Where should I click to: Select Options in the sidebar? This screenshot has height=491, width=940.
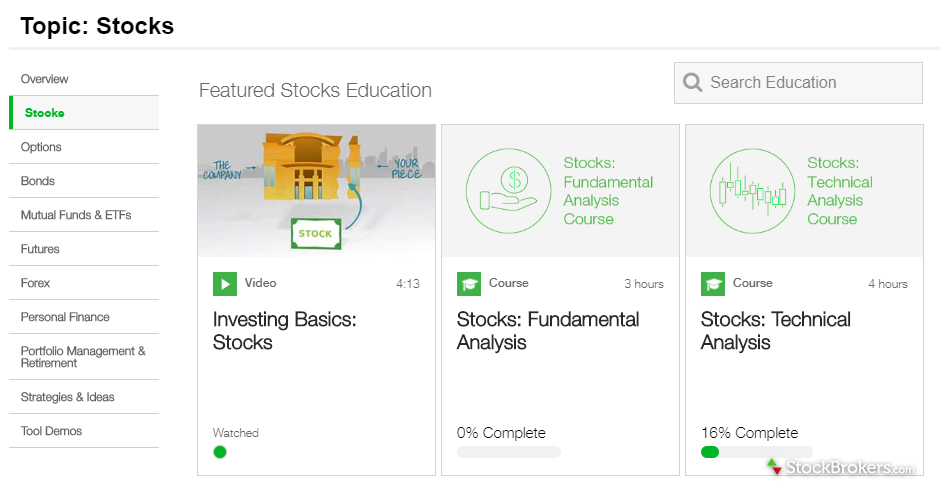click(41, 147)
